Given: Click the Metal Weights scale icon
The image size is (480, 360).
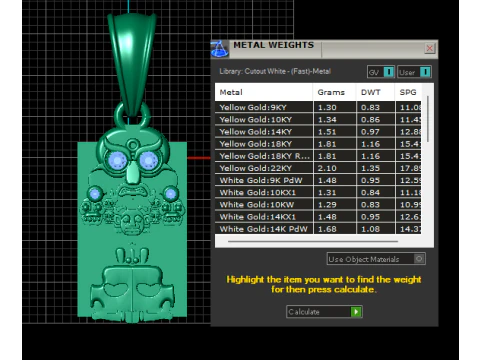Looking at the screenshot, I should [x=220, y=49].
